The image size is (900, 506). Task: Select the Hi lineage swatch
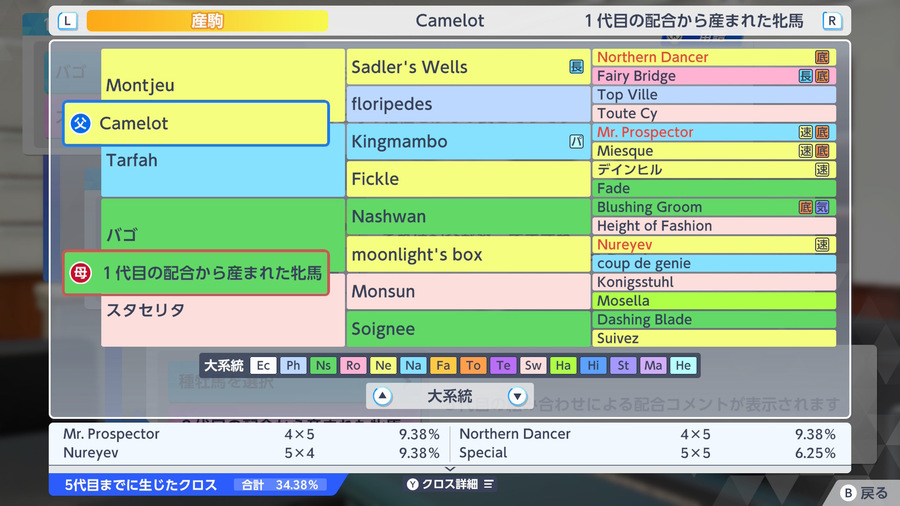point(593,365)
